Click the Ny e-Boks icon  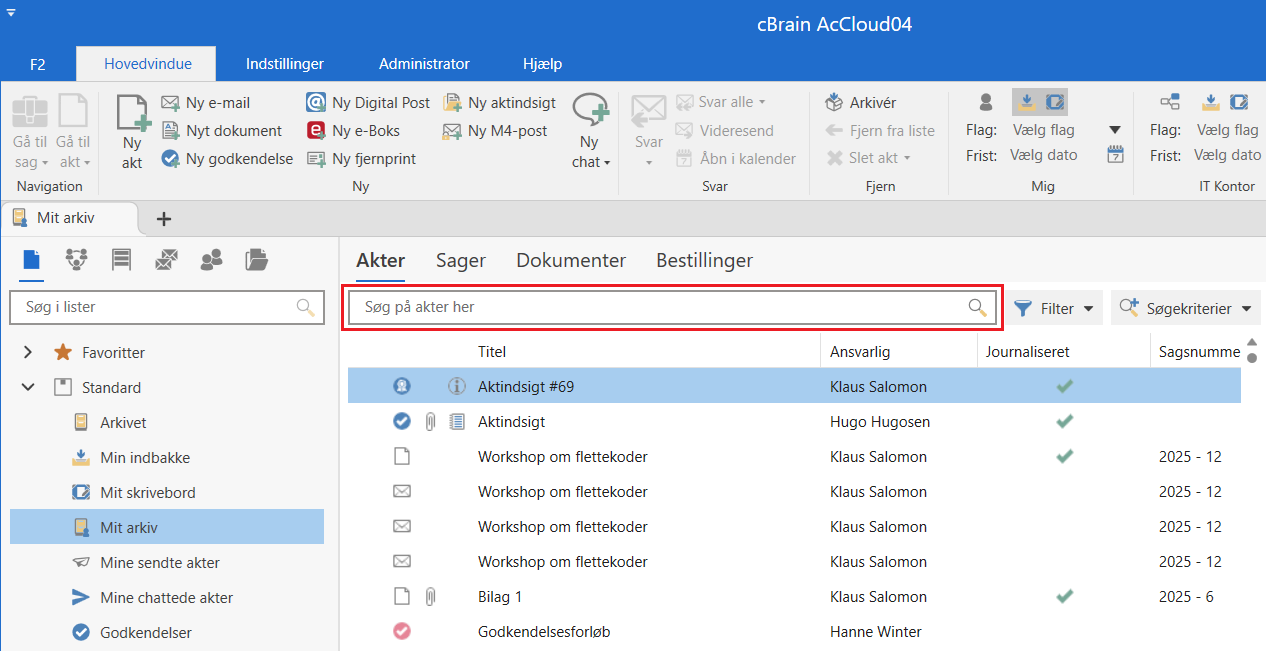(x=316, y=130)
